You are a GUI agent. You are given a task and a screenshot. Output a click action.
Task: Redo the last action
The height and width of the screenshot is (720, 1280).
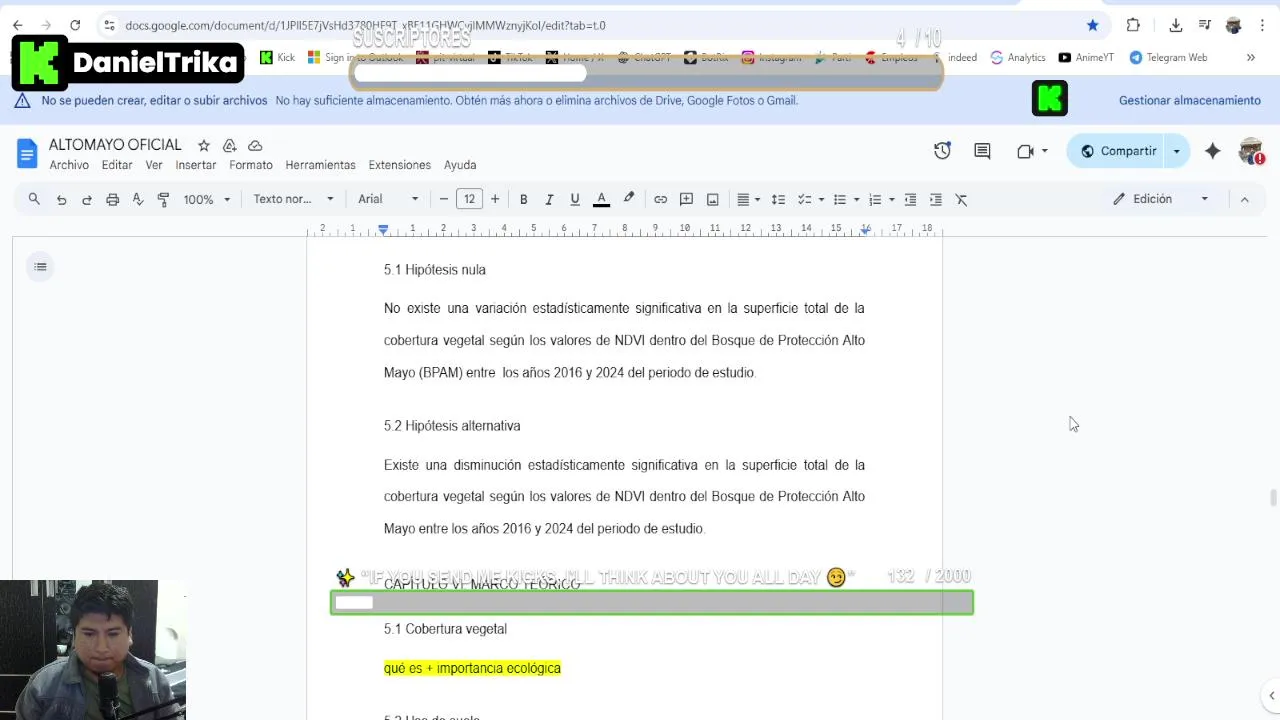[87, 199]
